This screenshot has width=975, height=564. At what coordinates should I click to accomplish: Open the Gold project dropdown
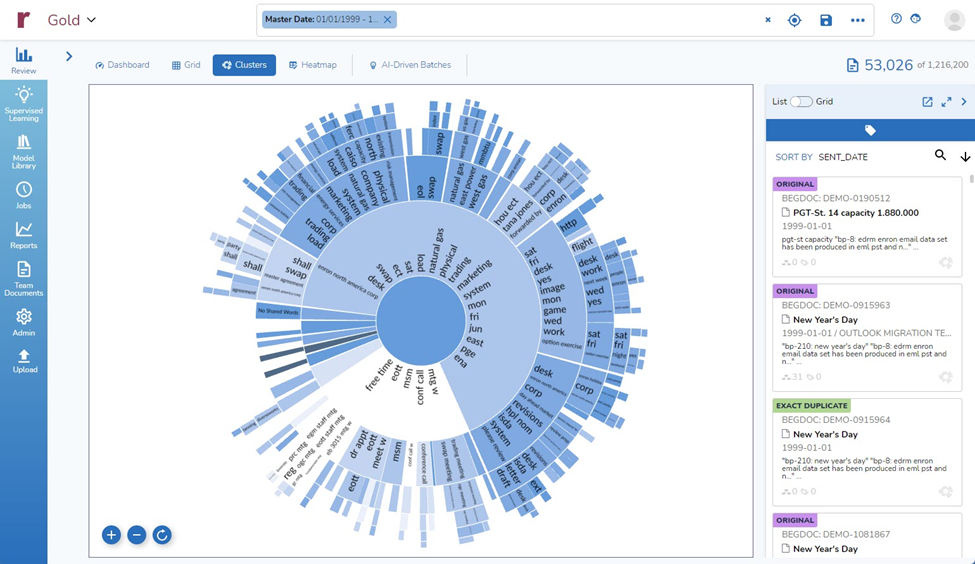72,20
